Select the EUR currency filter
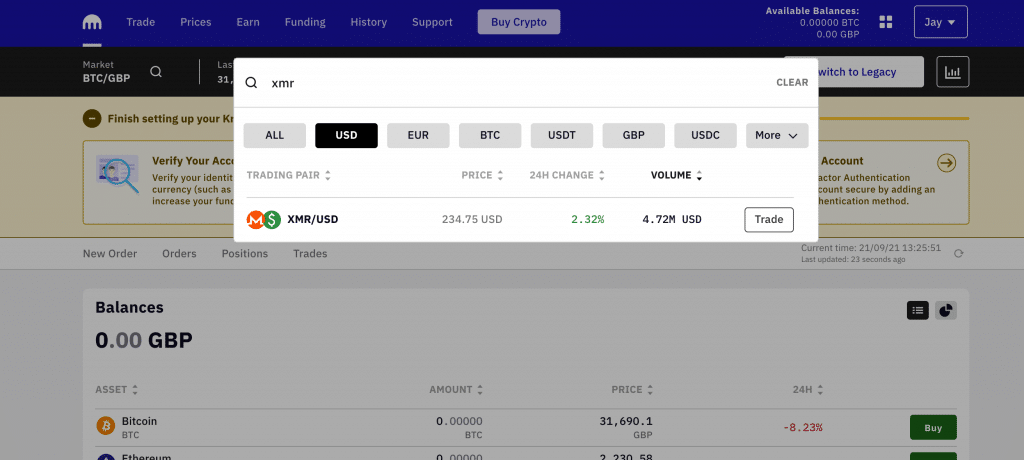The height and width of the screenshot is (460, 1024). 418,135
